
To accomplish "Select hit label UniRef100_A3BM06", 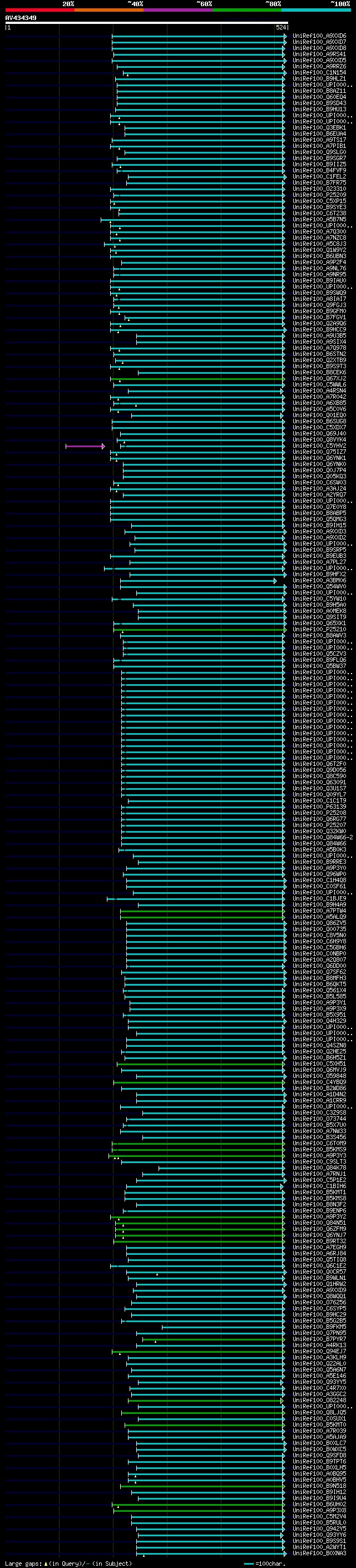I will (x=319, y=581).
